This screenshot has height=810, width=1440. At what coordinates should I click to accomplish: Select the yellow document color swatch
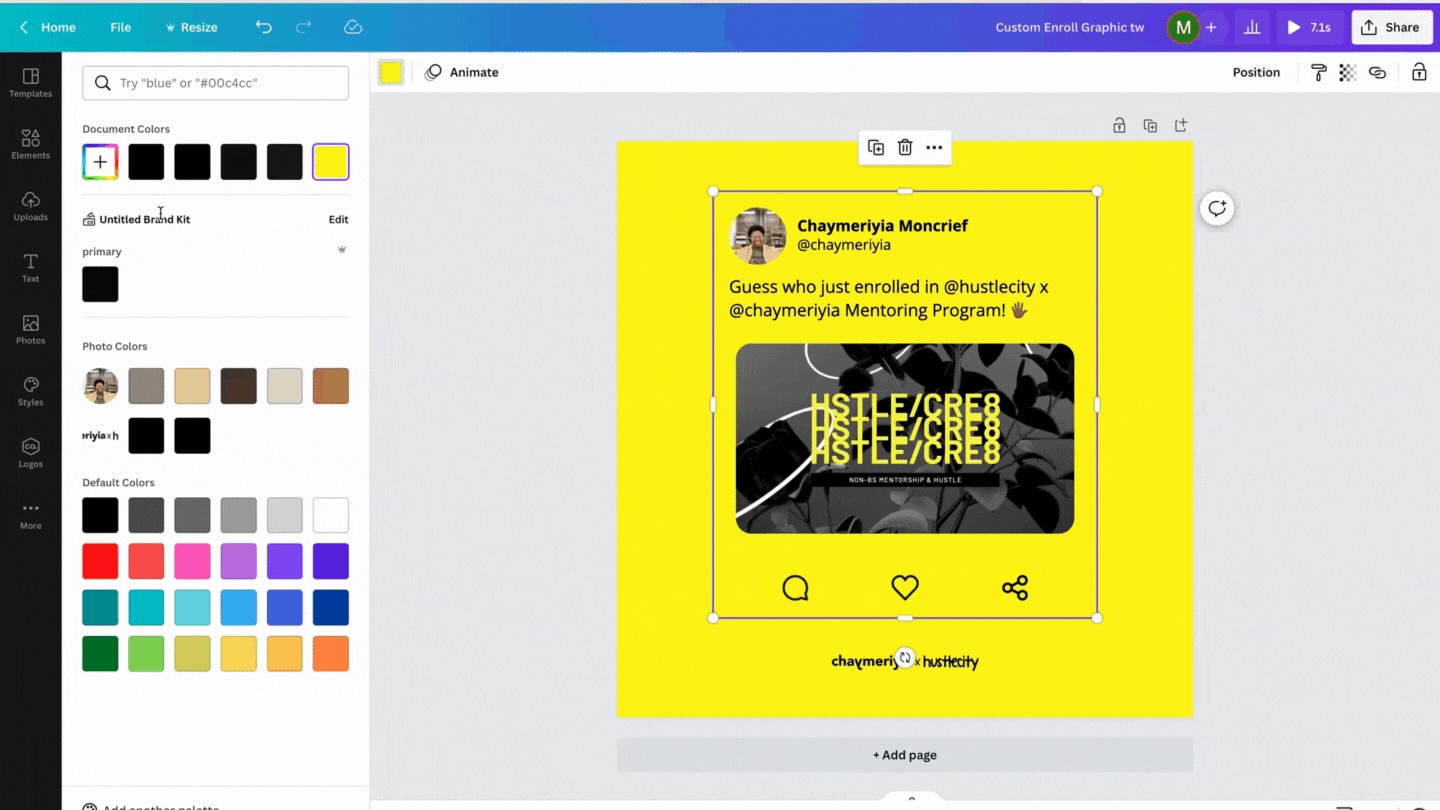click(x=331, y=162)
